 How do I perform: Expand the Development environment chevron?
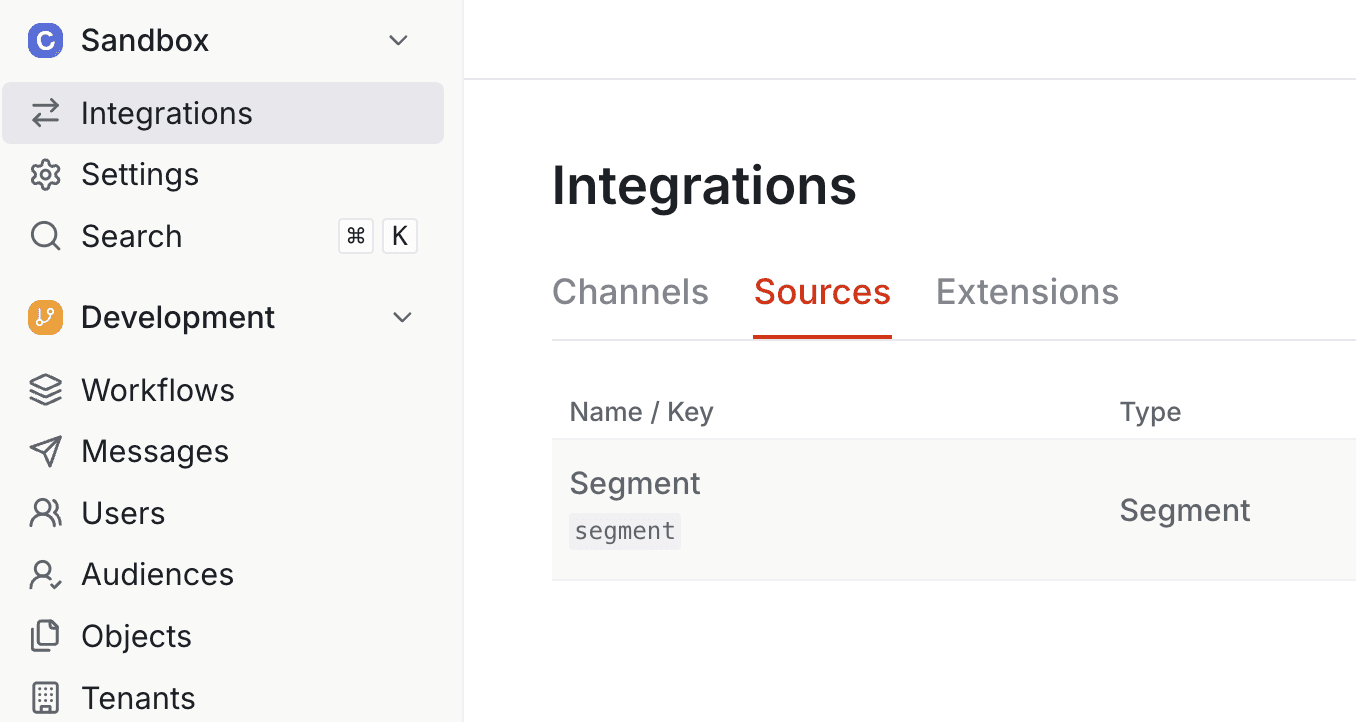coord(402,318)
